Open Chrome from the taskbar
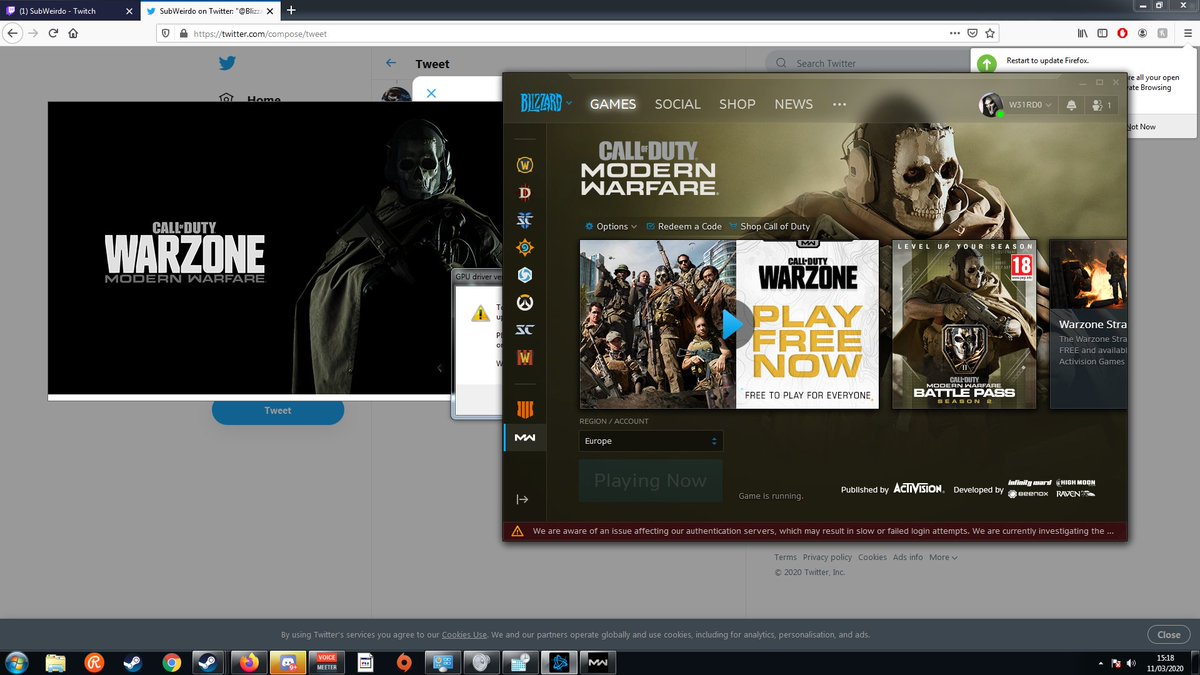Screen dimensions: 1200x675 click(171, 662)
